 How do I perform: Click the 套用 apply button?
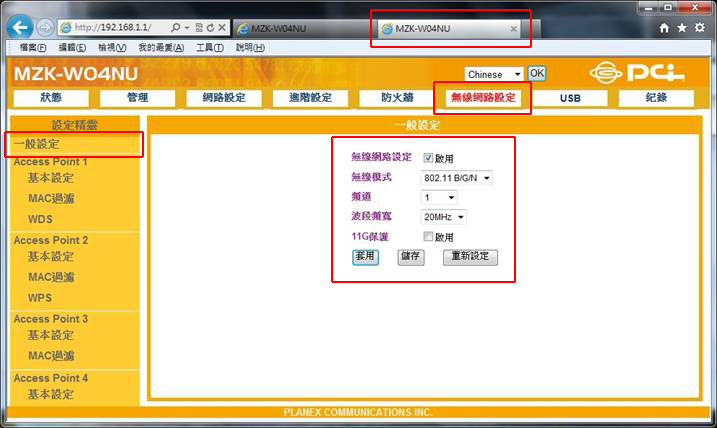point(365,257)
